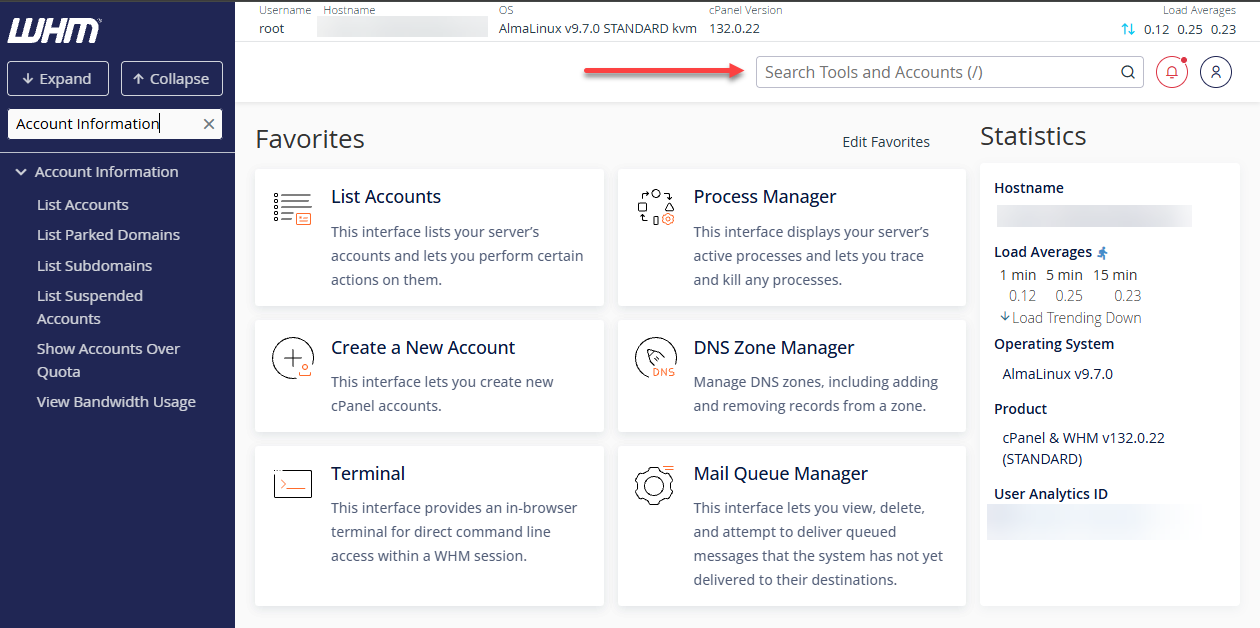Screen dimensions: 1260x628
Task: Open DNS Zone Manager via its globe icon
Action: click(655, 358)
